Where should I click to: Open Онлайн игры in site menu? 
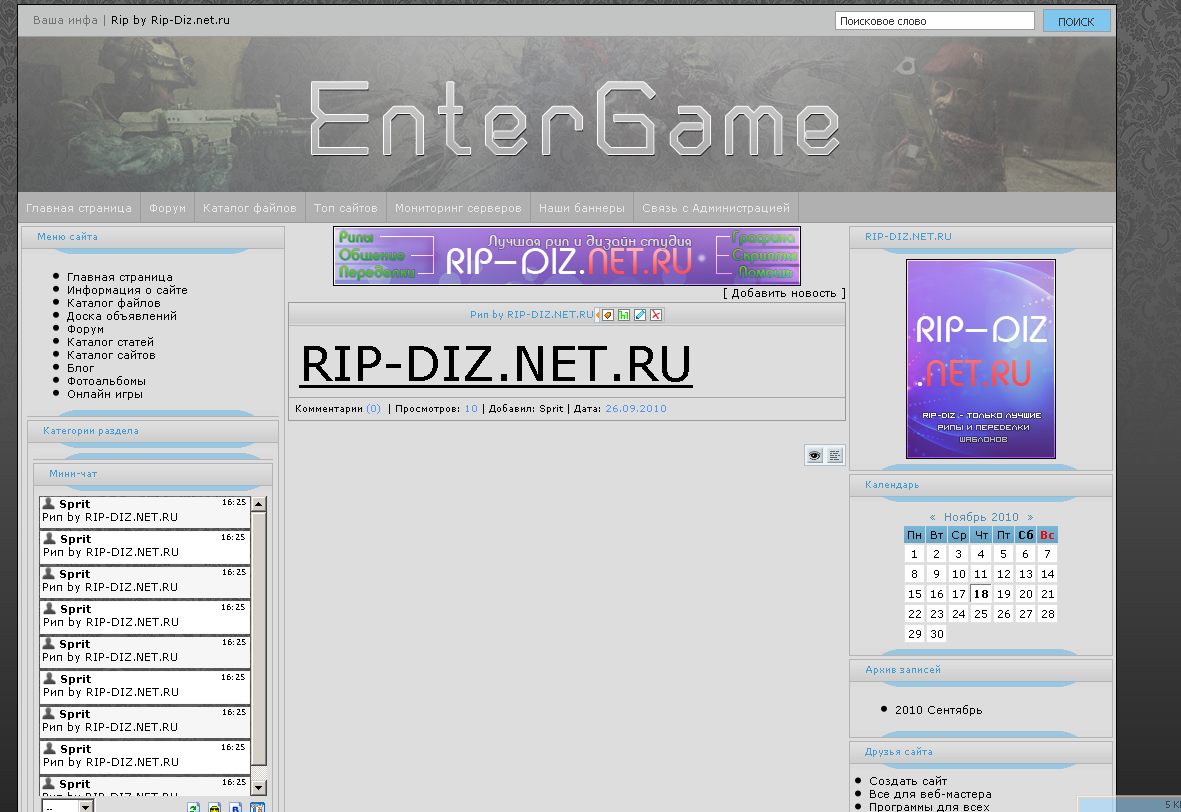click(x=105, y=394)
